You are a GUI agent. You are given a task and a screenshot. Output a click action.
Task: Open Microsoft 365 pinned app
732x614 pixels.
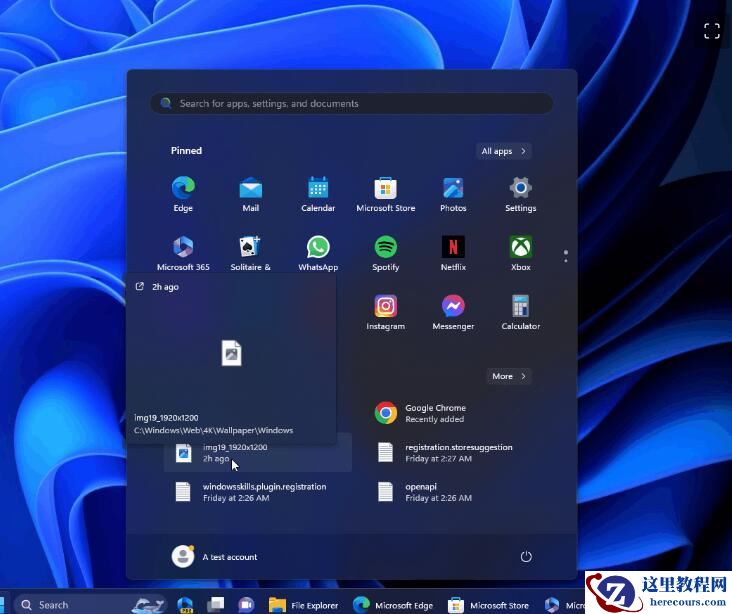coord(183,254)
